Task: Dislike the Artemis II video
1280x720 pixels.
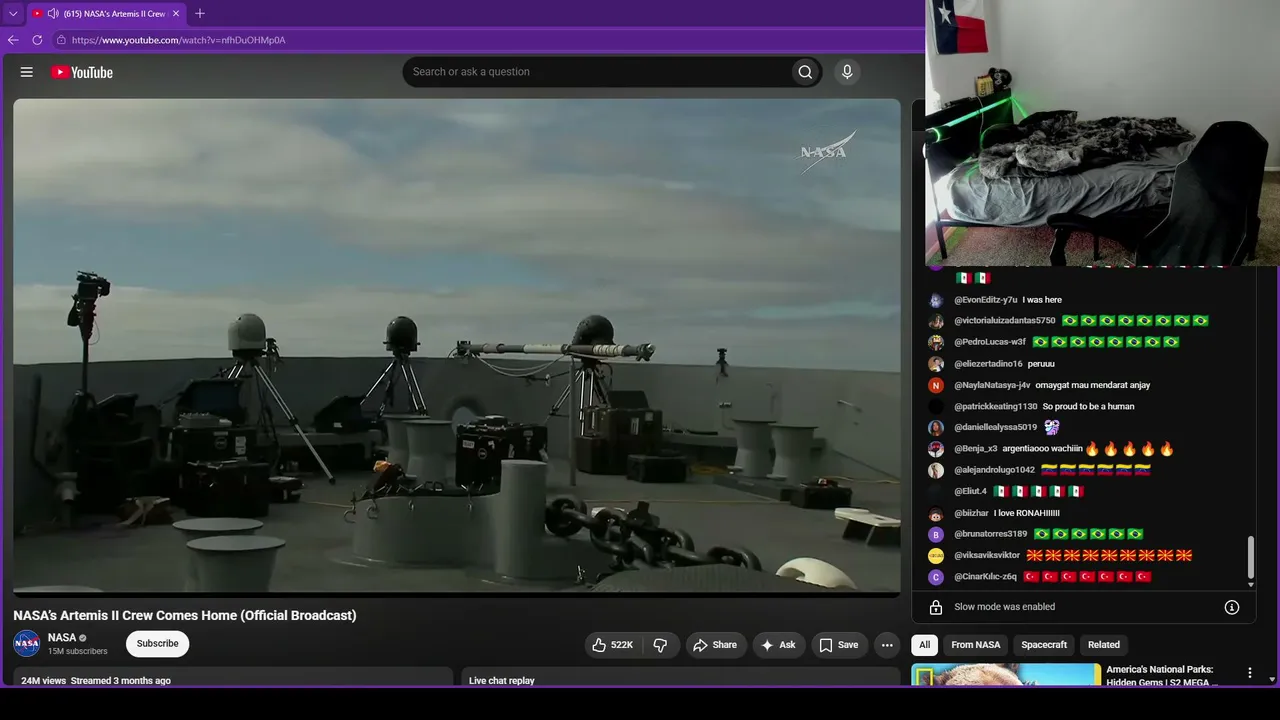Action: (x=660, y=645)
